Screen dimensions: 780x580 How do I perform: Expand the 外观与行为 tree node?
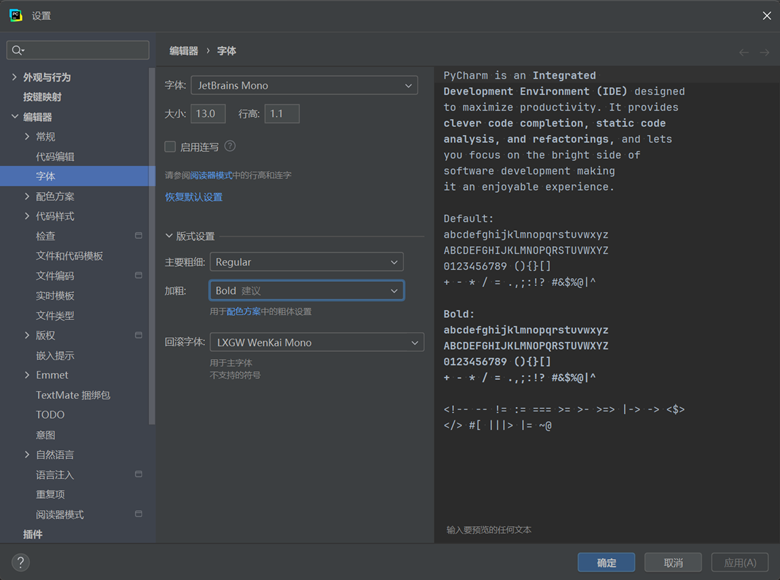(x=14, y=77)
